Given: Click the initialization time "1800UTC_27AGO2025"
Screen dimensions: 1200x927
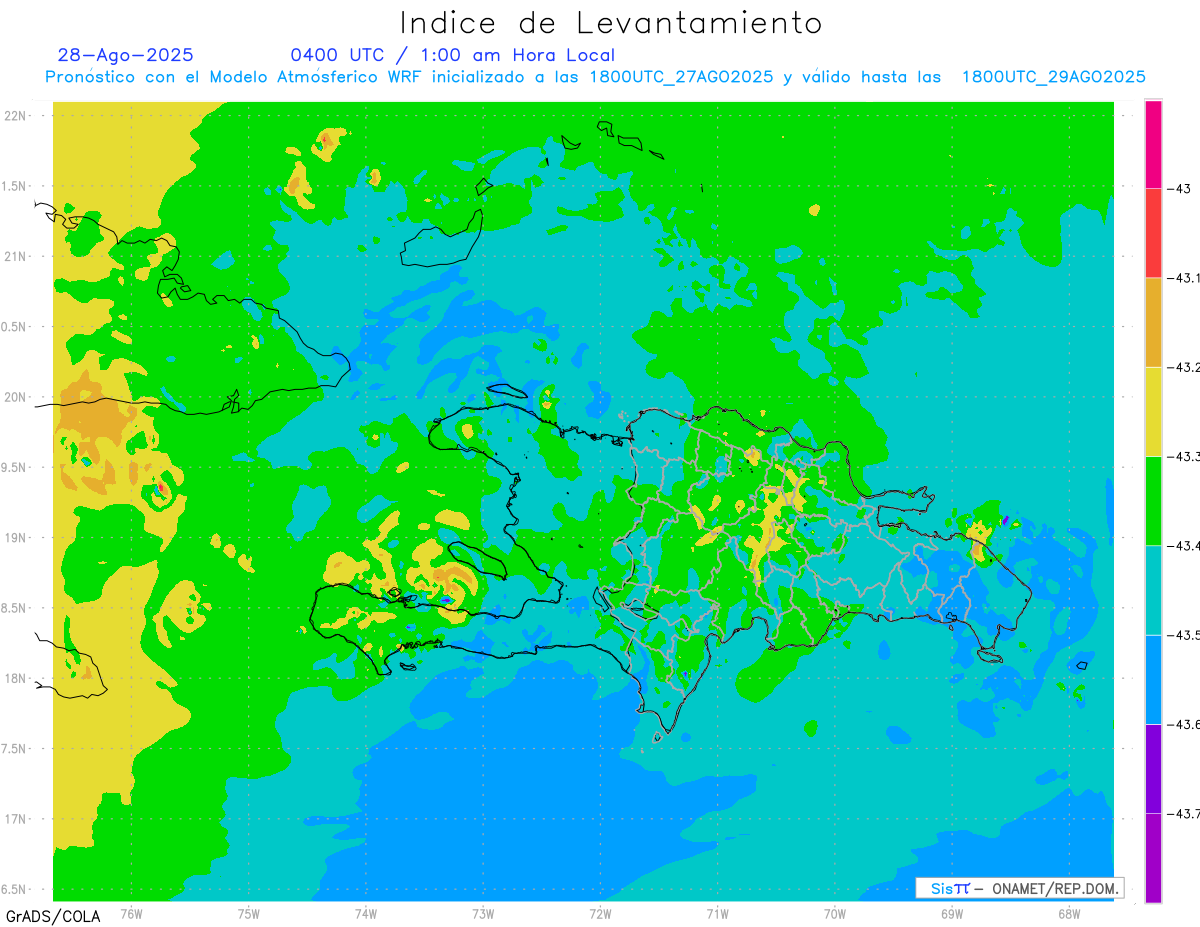Looking at the screenshot, I should coord(683,77).
